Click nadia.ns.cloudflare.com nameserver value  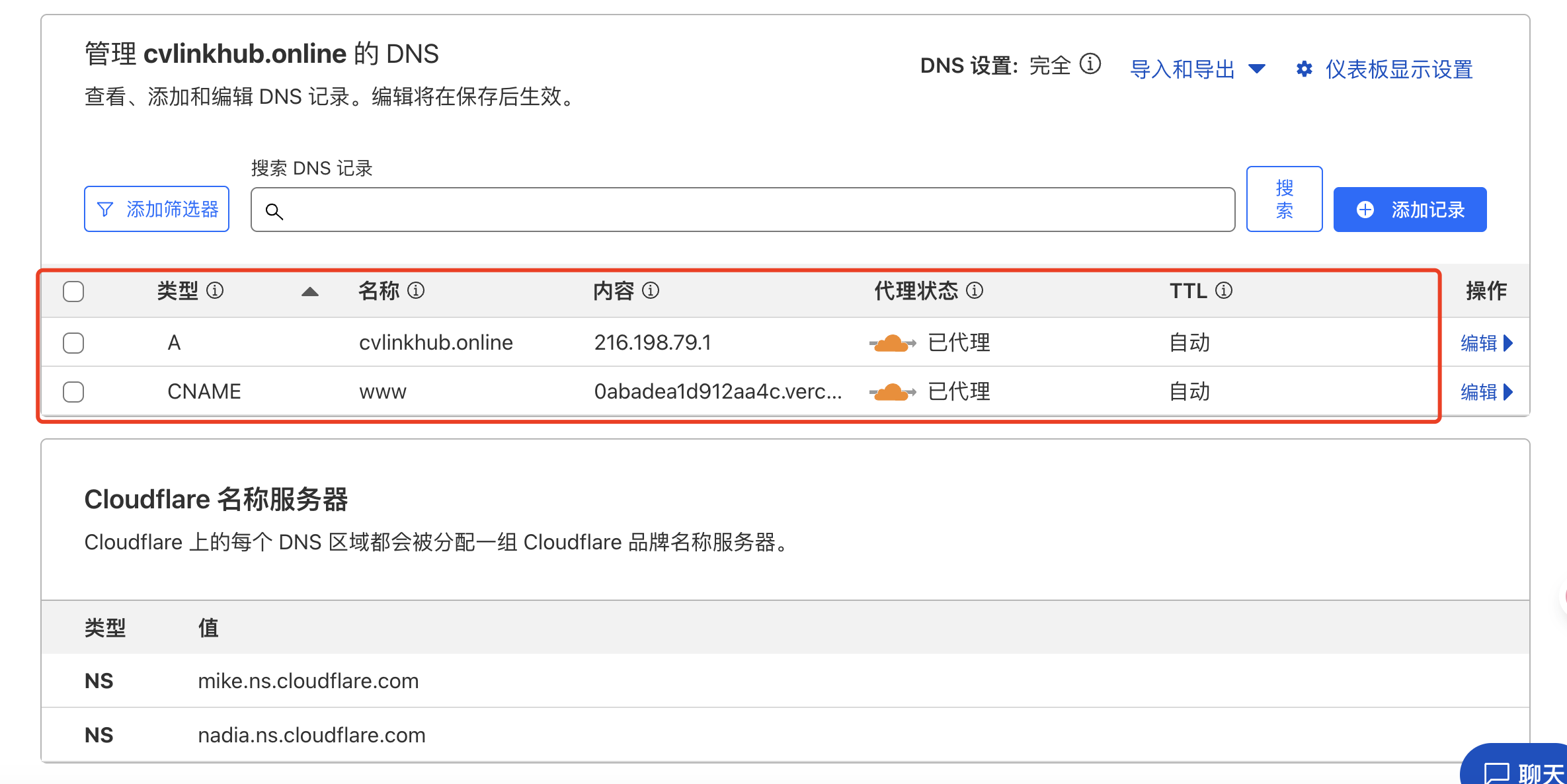click(311, 735)
